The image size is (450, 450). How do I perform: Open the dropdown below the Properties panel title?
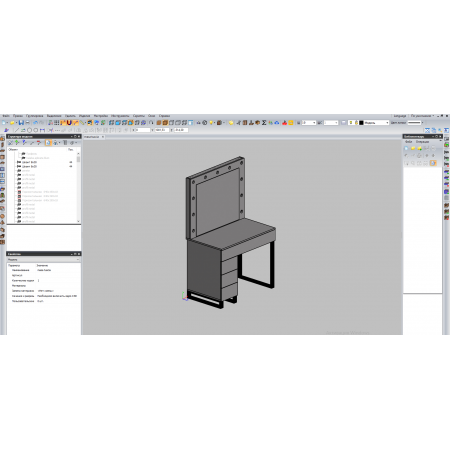coord(43,259)
